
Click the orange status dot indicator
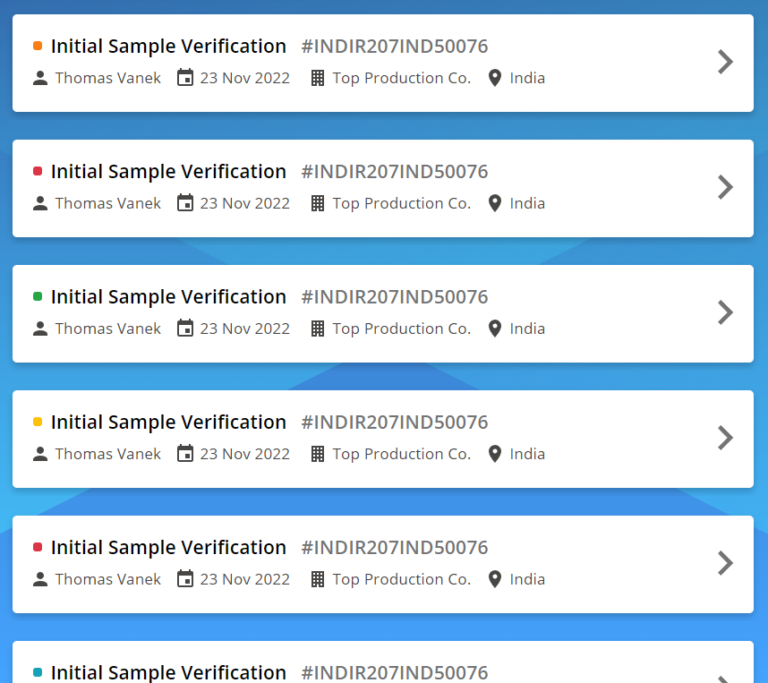click(38, 46)
